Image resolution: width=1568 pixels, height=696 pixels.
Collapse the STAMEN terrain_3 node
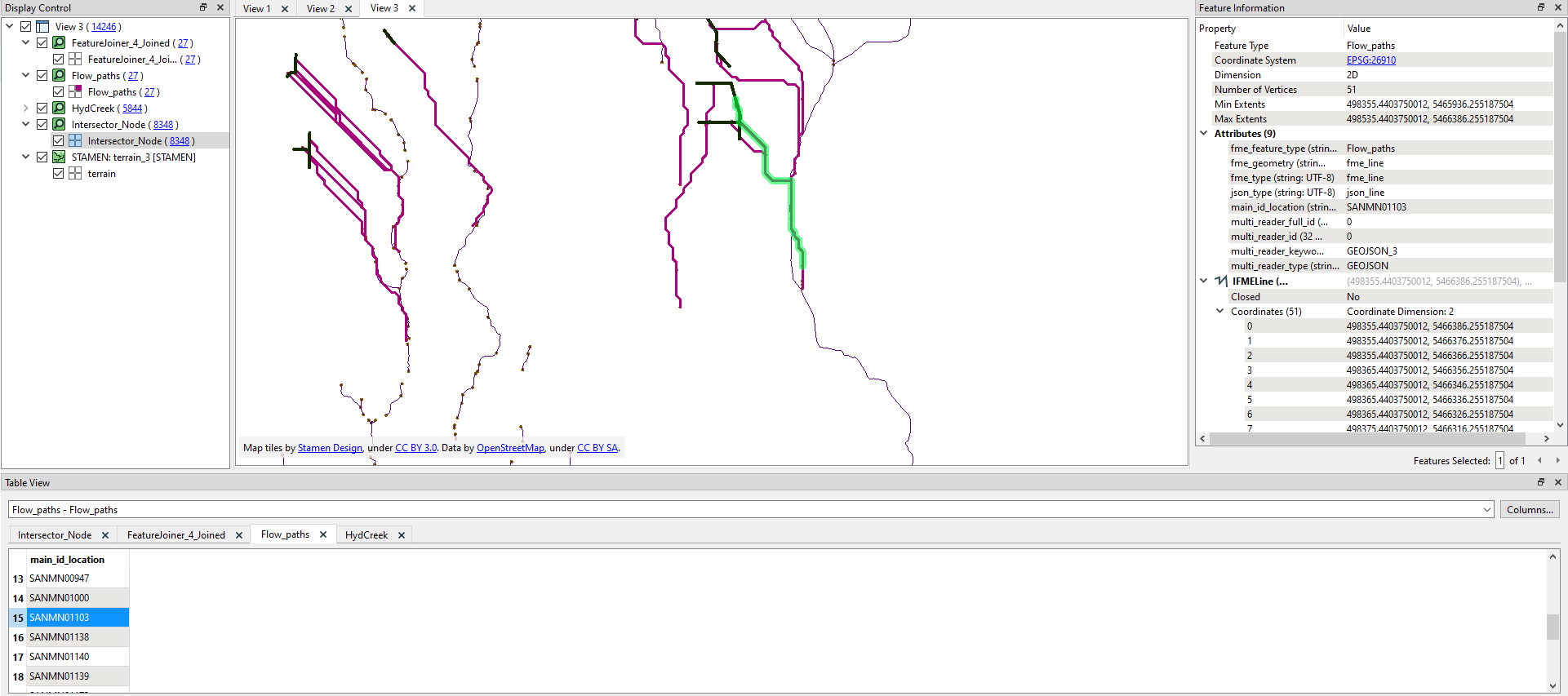26,157
